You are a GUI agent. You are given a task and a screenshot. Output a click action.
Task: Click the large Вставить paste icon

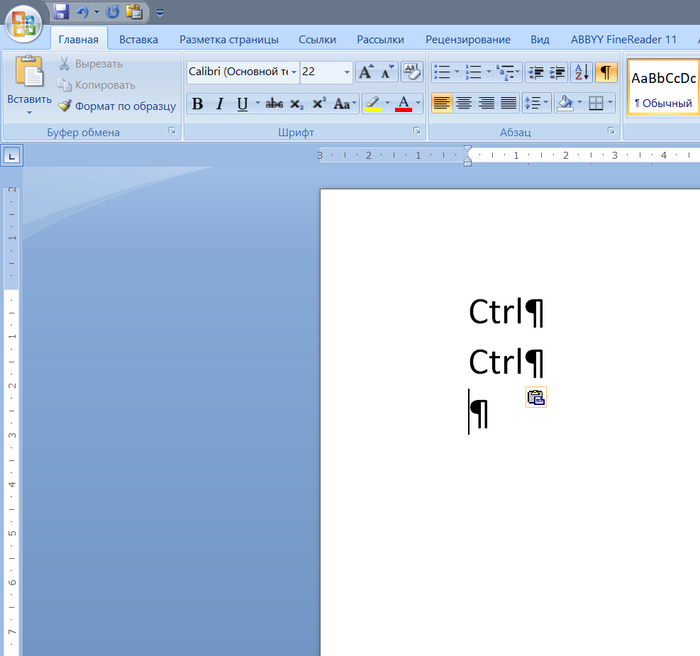29,71
